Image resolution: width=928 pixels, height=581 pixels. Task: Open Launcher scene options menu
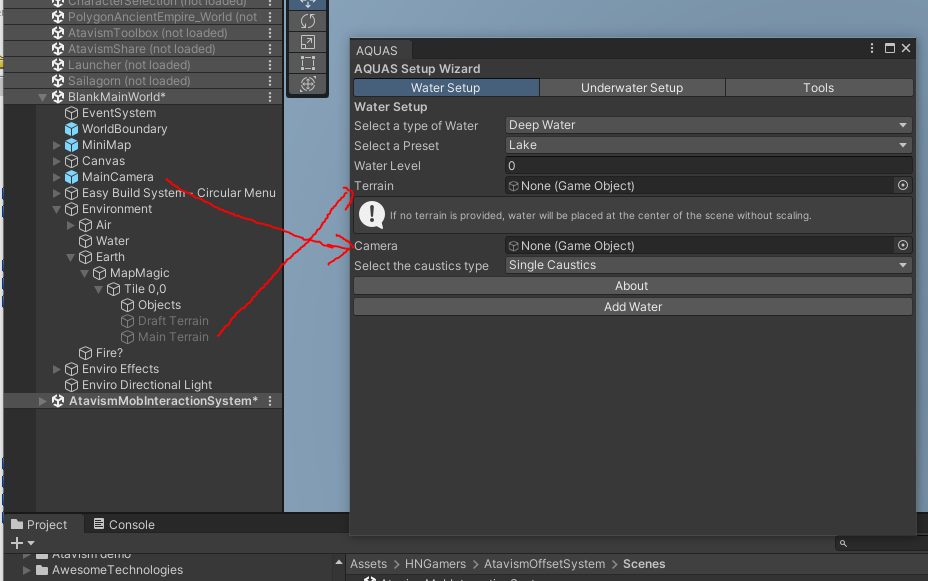point(270,64)
